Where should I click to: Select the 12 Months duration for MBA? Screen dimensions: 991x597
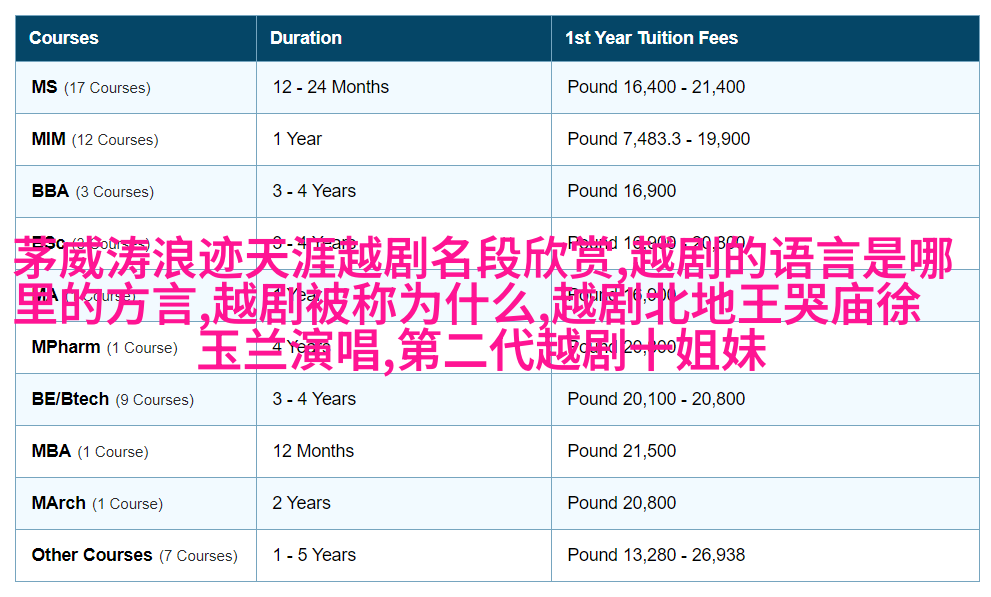click(x=313, y=451)
